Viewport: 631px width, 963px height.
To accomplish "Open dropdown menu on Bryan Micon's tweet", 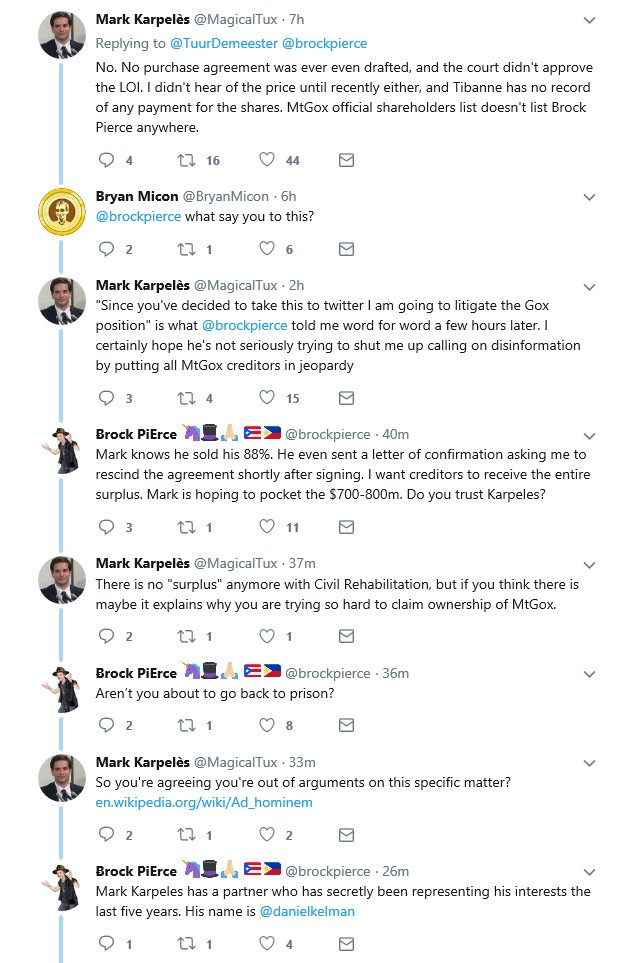I will [589, 197].
